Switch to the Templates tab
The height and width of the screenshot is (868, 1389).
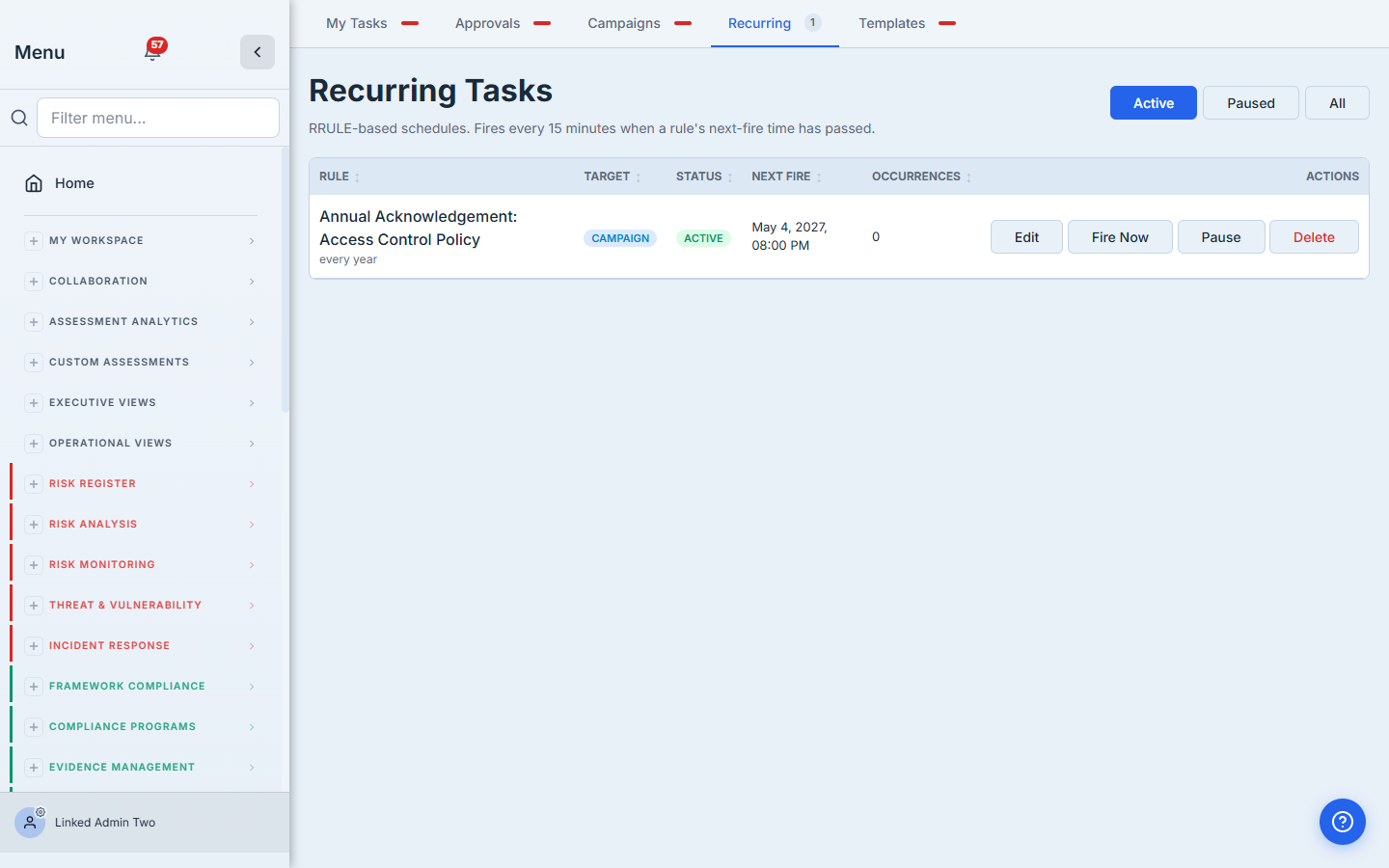(x=907, y=23)
